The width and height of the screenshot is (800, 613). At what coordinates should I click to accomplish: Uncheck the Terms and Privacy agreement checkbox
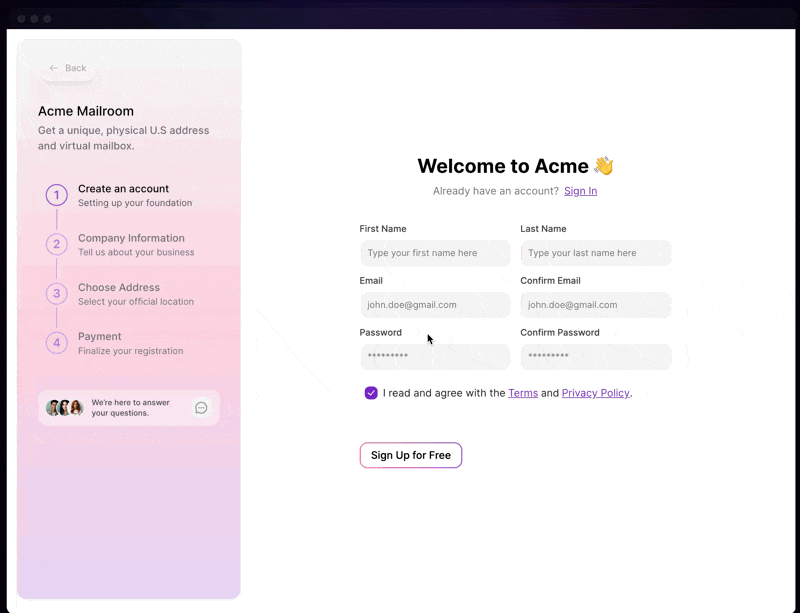pyautogui.click(x=371, y=393)
